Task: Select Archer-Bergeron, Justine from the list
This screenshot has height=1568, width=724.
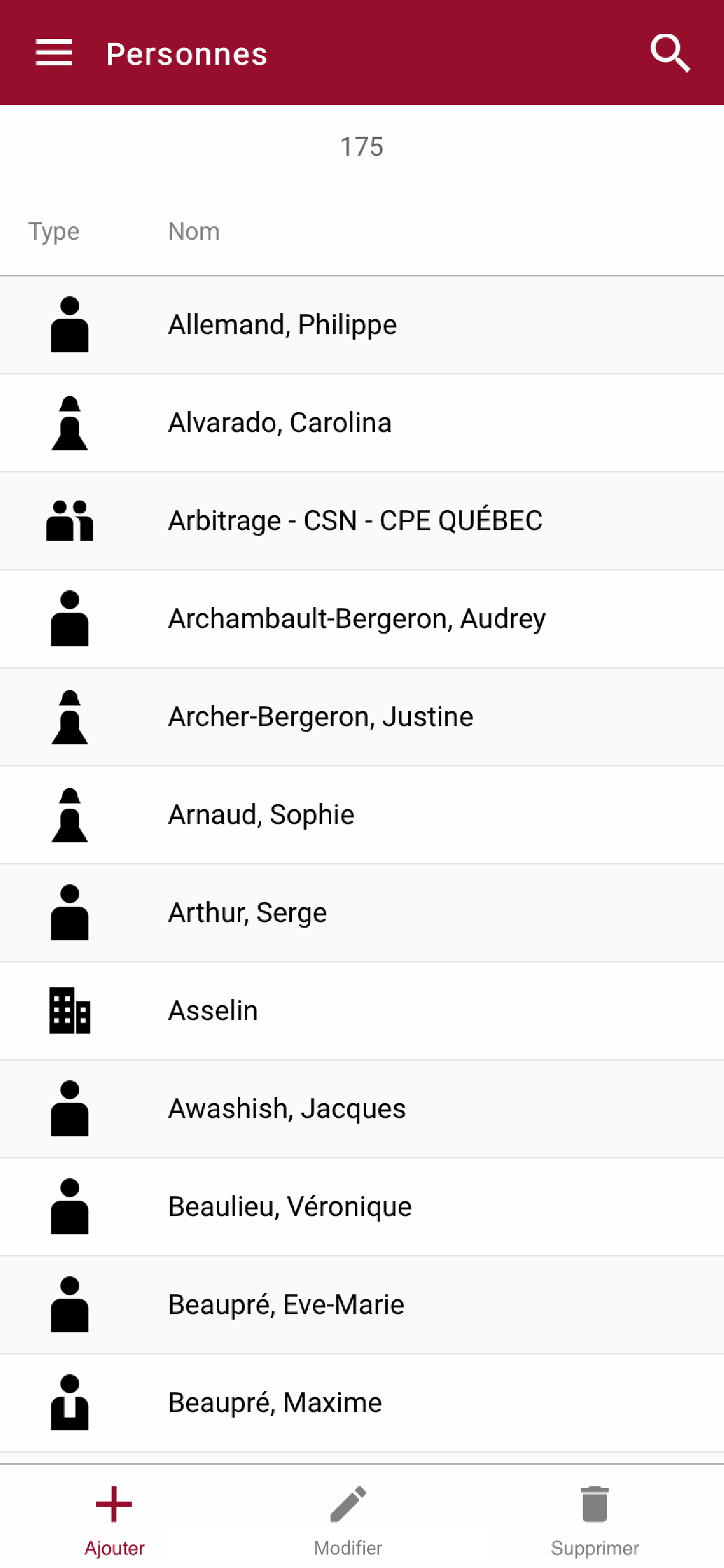Action: click(x=362, y=716)
